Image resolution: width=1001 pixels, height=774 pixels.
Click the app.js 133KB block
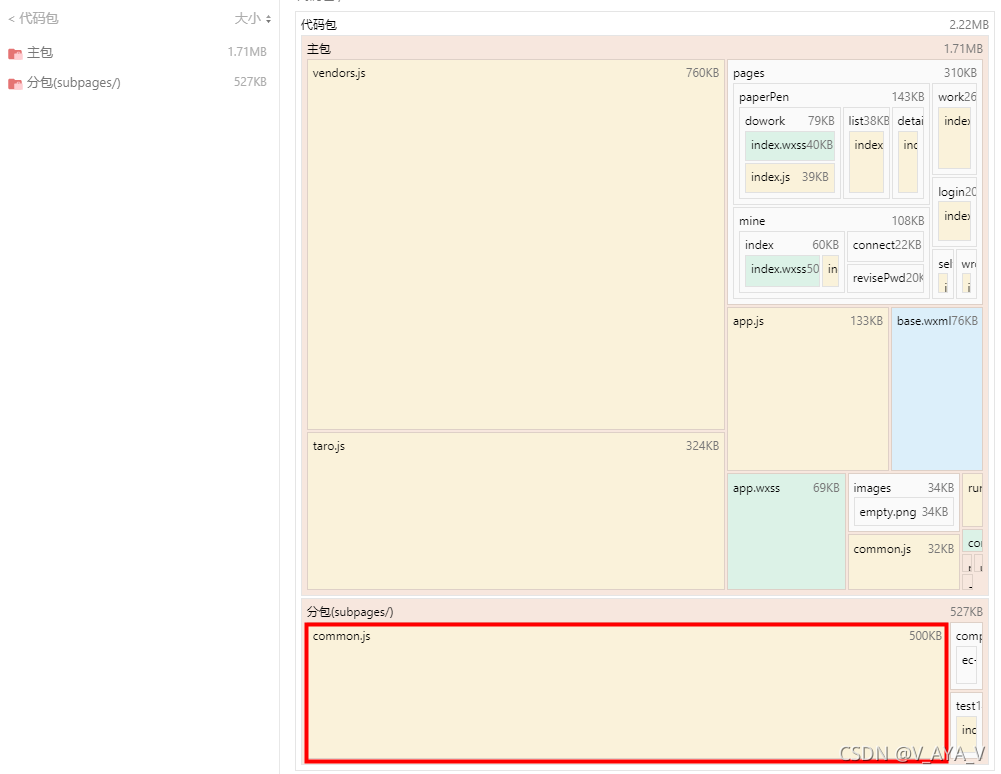pos(808,389)
